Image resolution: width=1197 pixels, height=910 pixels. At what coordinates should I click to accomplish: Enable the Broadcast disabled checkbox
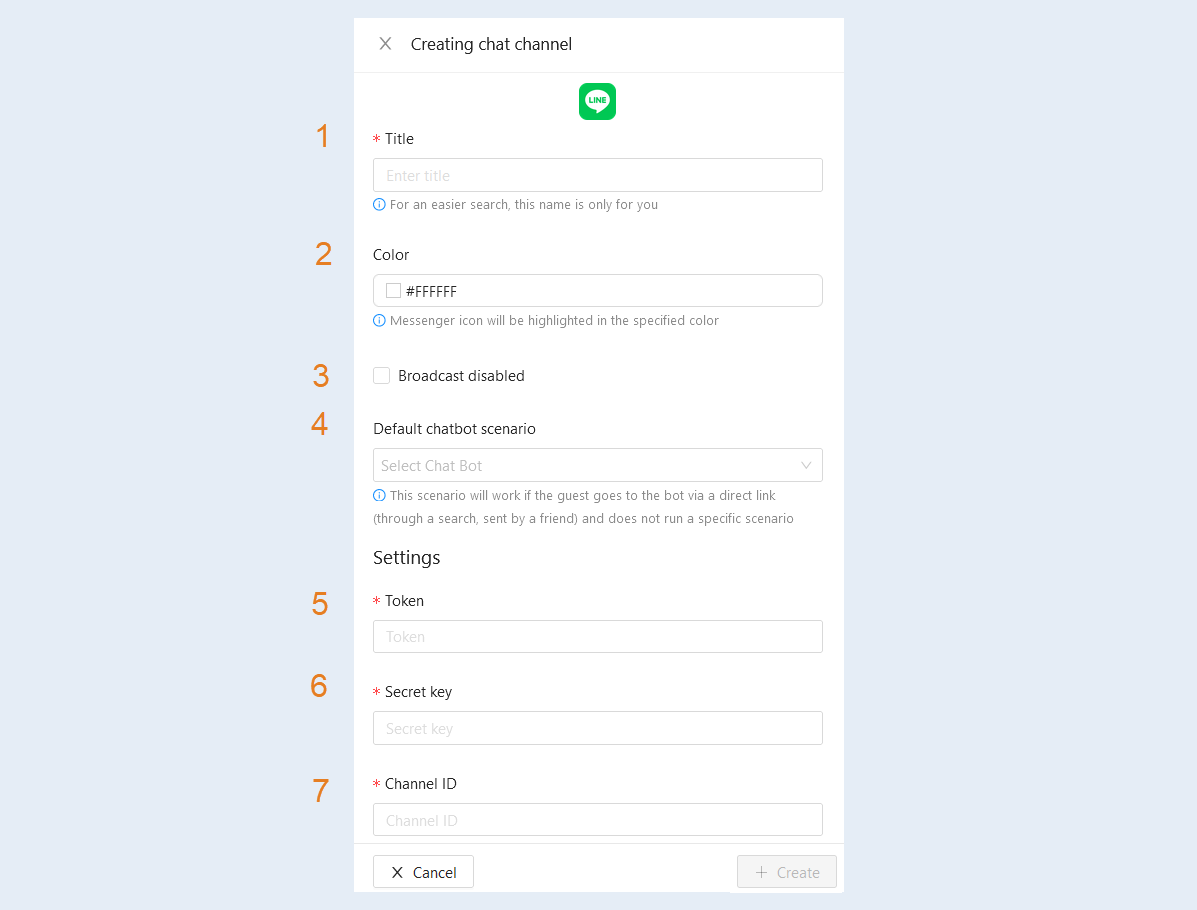pyautogui.click(x=382, y=376)
